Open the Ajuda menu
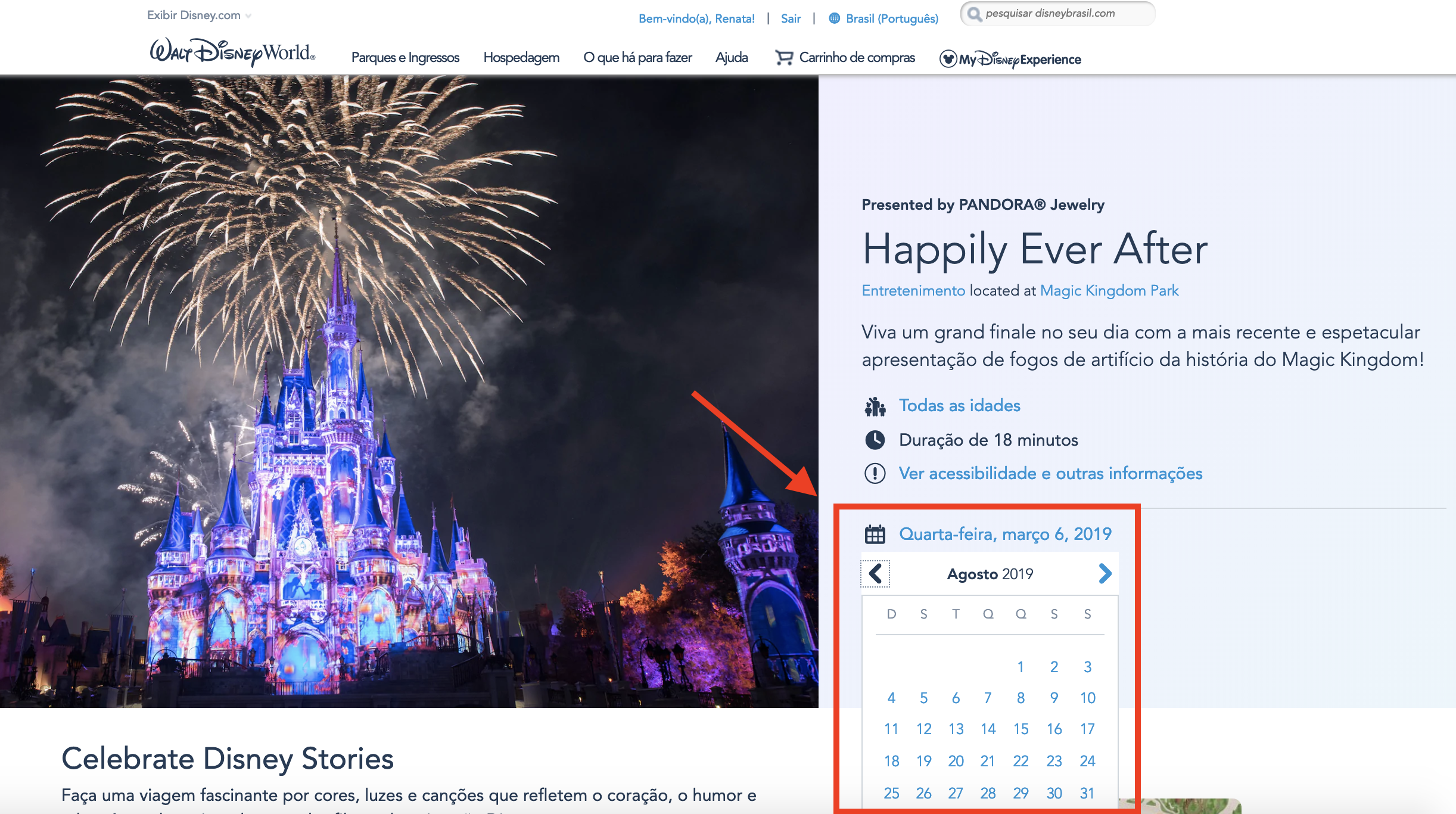The image size is (1456, 814). click(732, 58)
